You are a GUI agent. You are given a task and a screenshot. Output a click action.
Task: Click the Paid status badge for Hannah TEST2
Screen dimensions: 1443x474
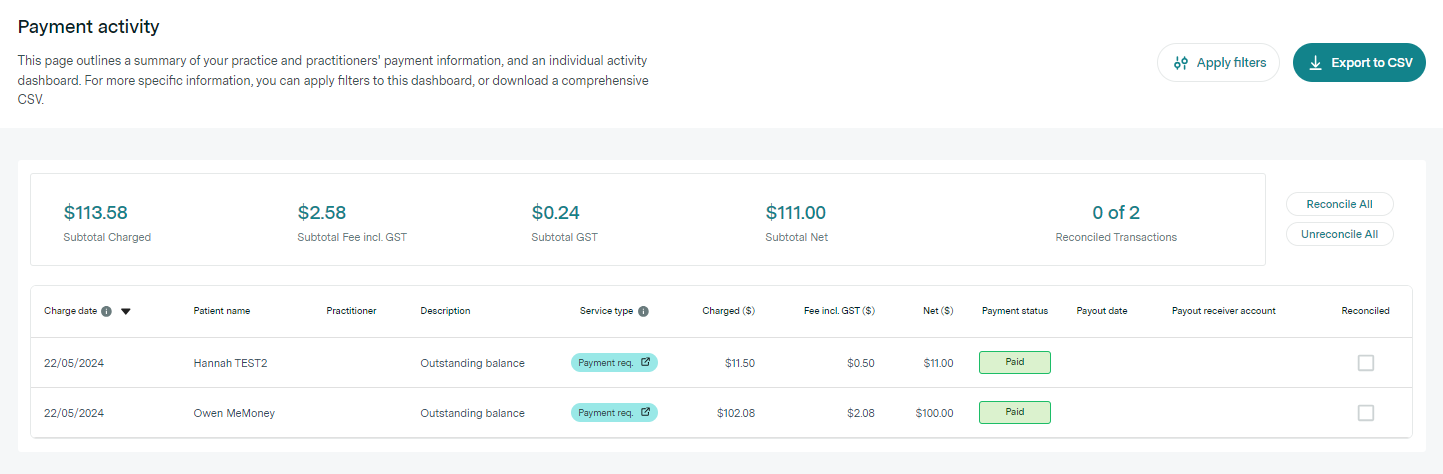click(x=1015, y=362)
